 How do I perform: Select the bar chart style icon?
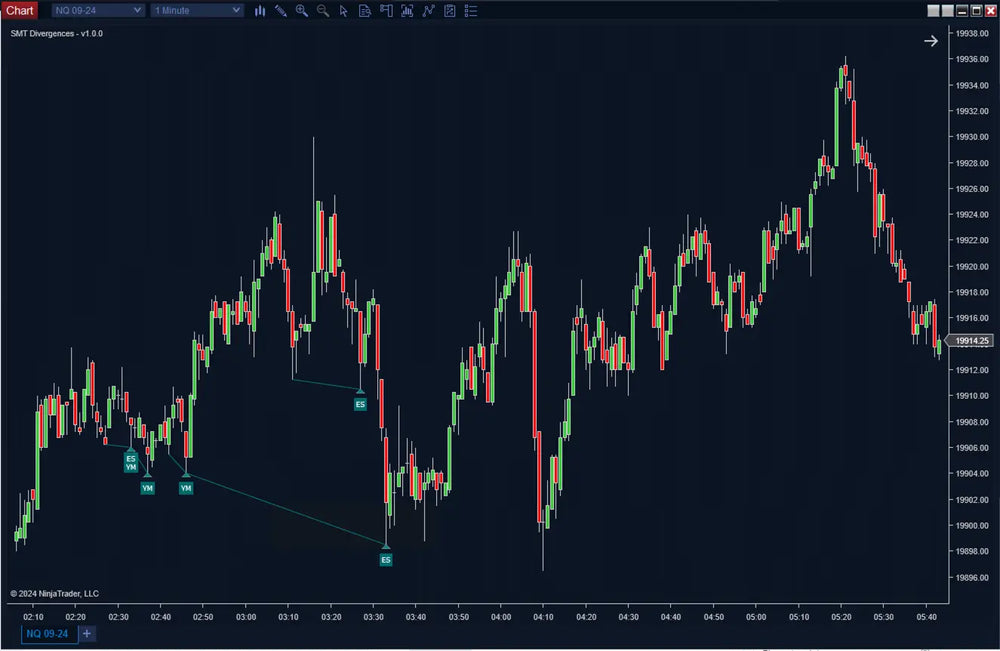point(260,11)
